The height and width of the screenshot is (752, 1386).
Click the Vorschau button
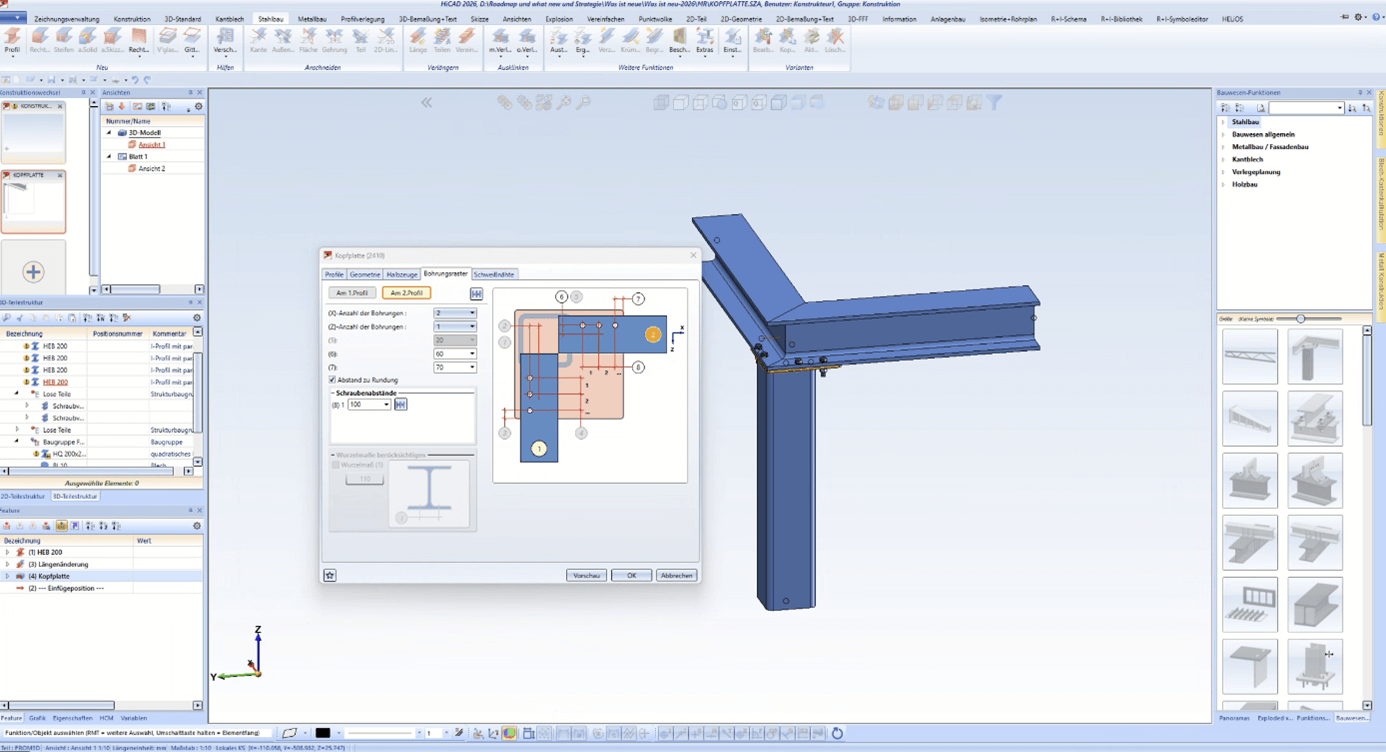586,576
